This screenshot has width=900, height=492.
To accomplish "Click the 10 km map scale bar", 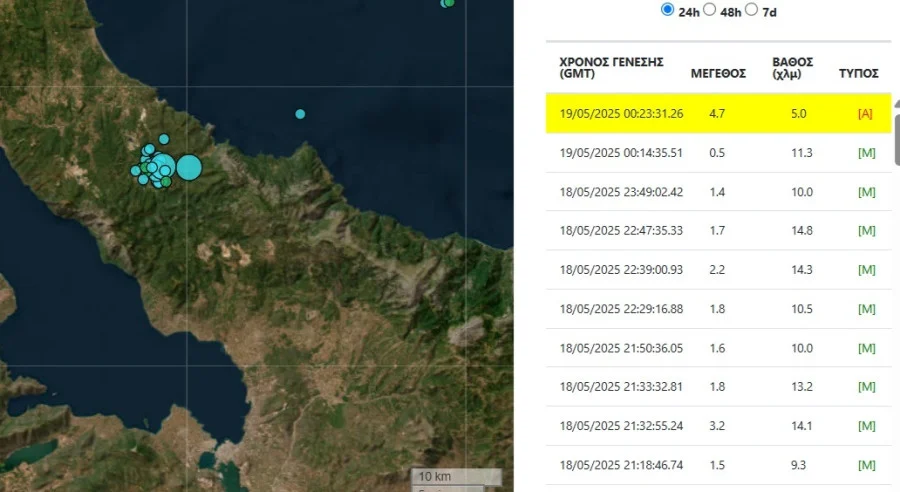I will coord(456,476).
